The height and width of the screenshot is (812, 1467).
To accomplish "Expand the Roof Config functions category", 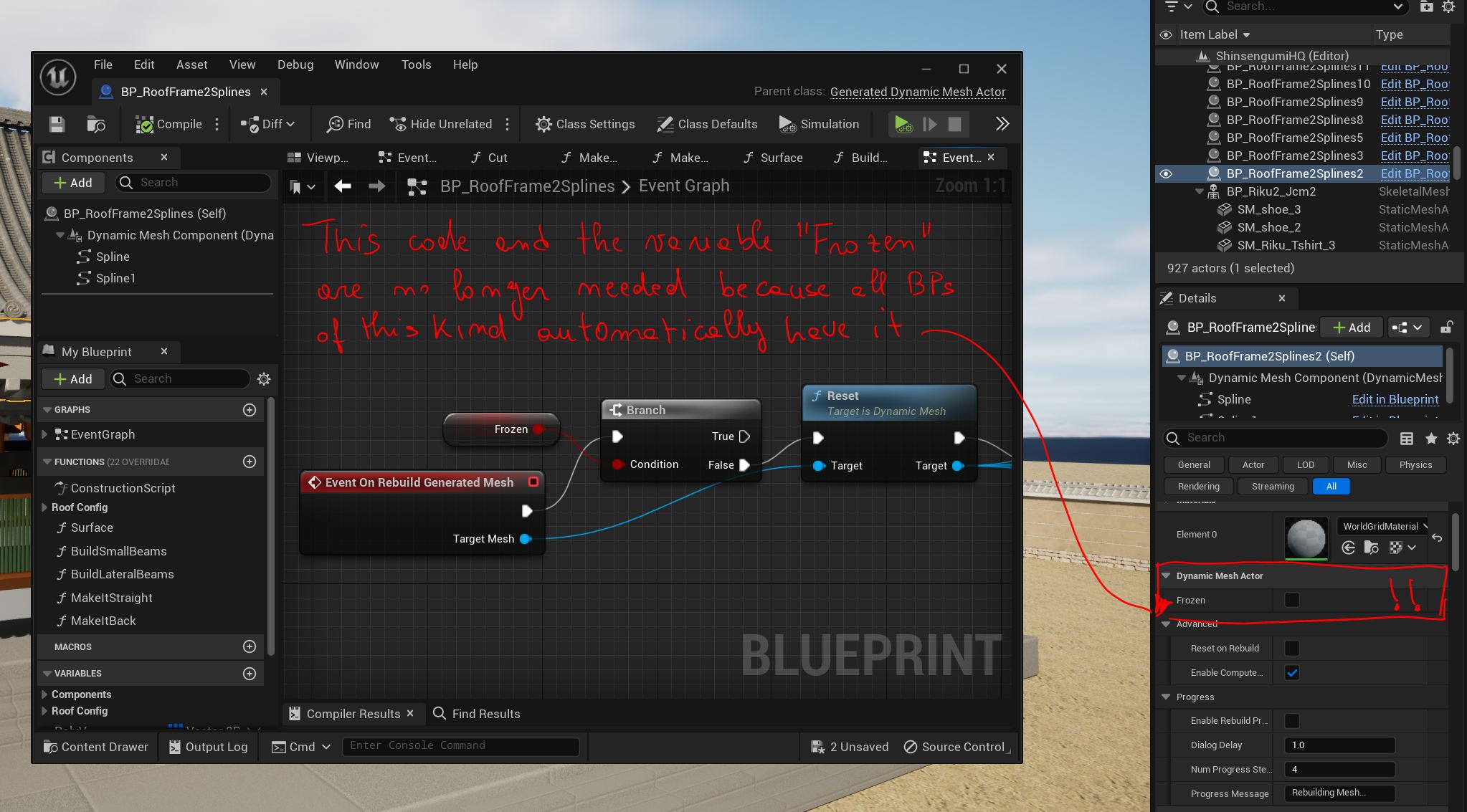I will tap(44, 507).
